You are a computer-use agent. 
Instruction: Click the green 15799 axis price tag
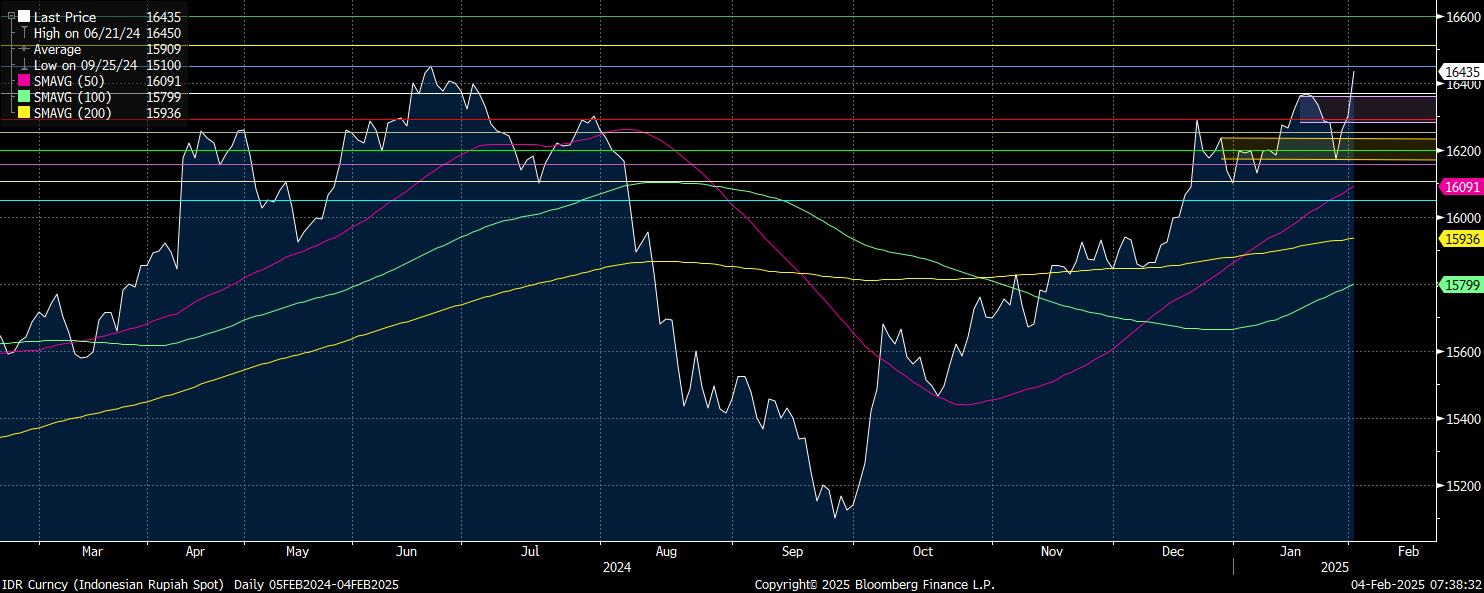[x=1462, y=285]
